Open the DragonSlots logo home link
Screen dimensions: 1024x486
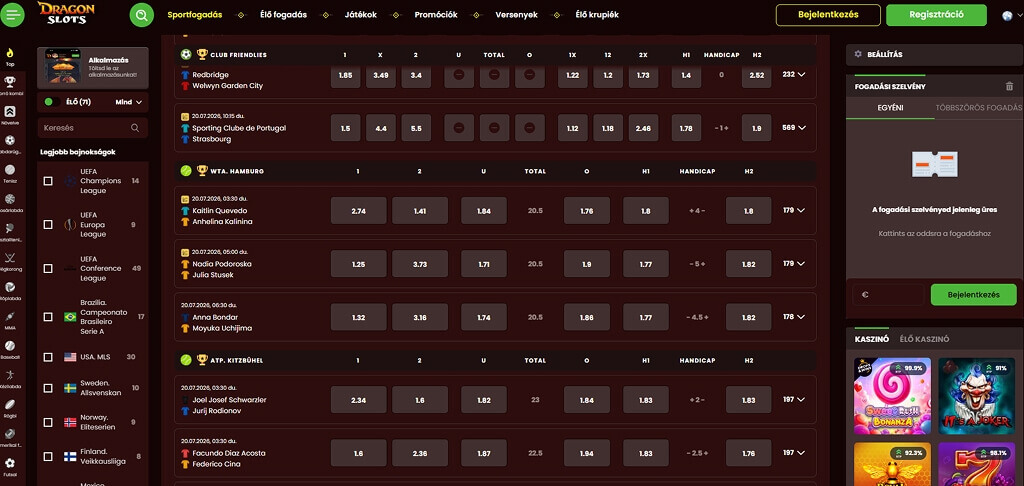[66, 14]
